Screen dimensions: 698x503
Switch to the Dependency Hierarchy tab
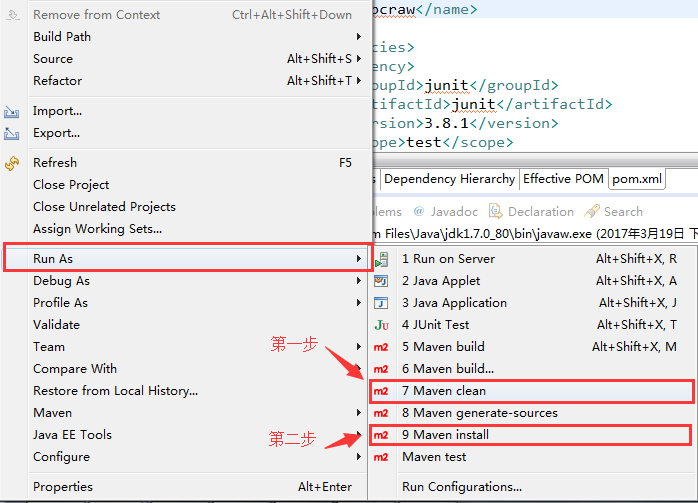[x=449, y=179]
